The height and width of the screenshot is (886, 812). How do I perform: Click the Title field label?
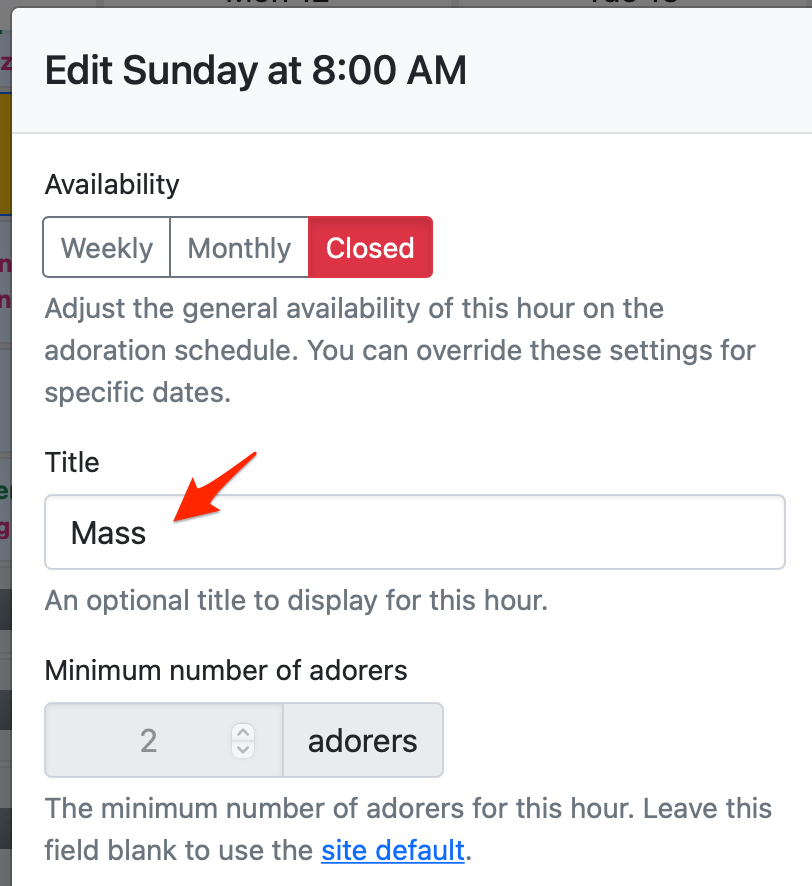[72, 462]
